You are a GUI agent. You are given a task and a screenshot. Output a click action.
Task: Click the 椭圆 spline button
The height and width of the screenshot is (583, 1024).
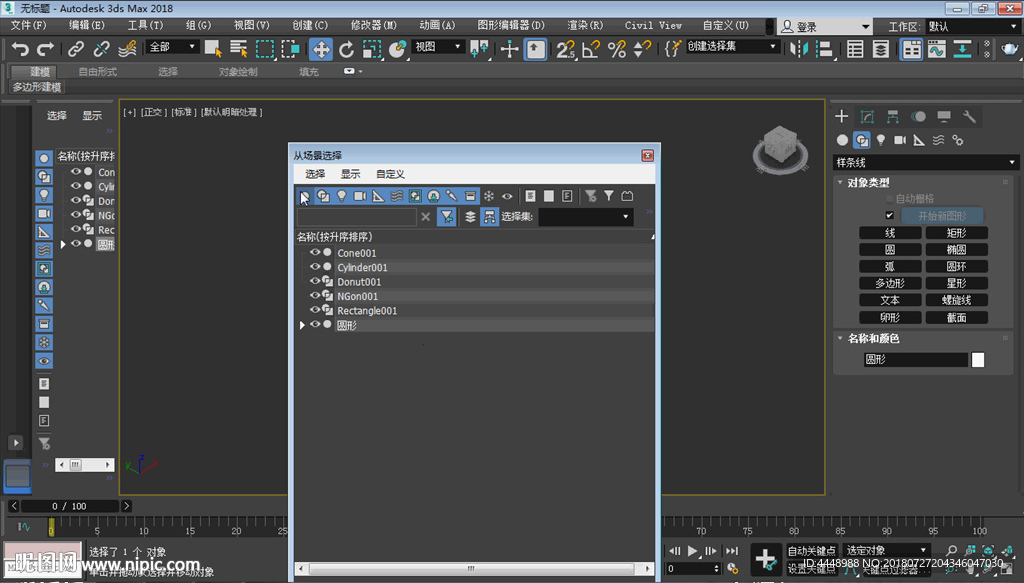point(957,250)
